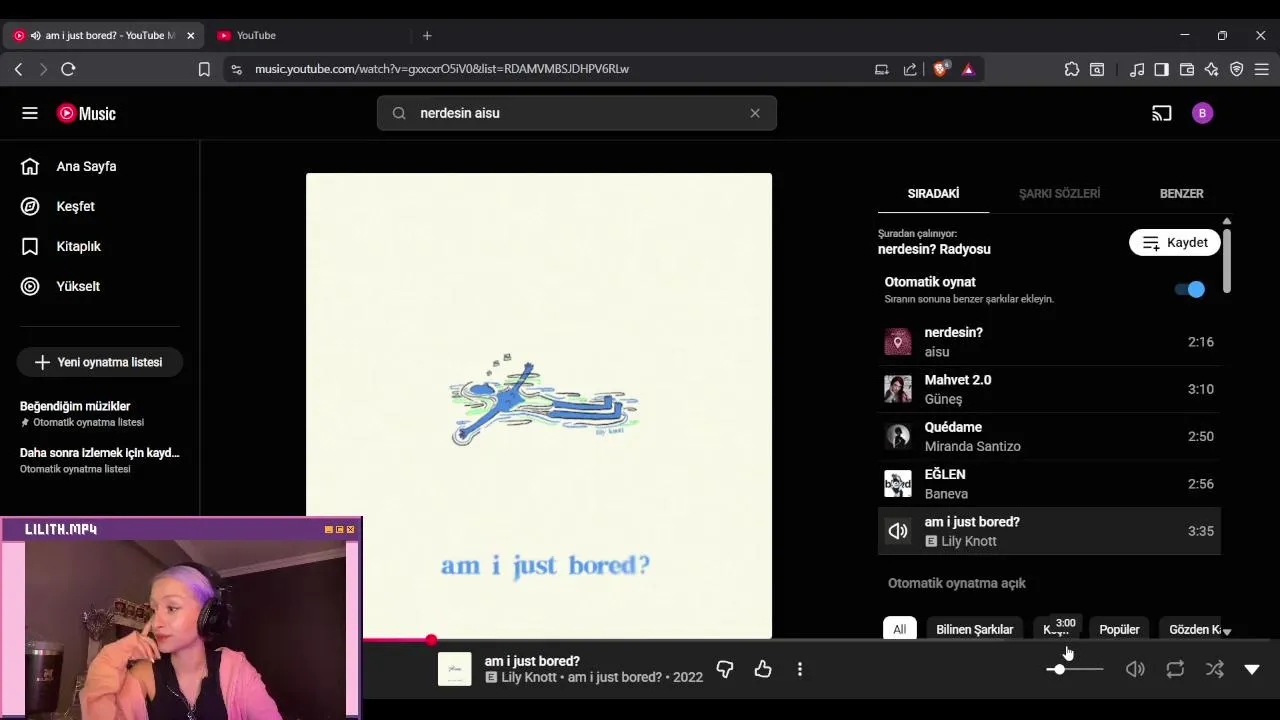Play EĞLEN by Baneva from queue
Viewport: 1280px width, 720px height.
pos(1049,484)
